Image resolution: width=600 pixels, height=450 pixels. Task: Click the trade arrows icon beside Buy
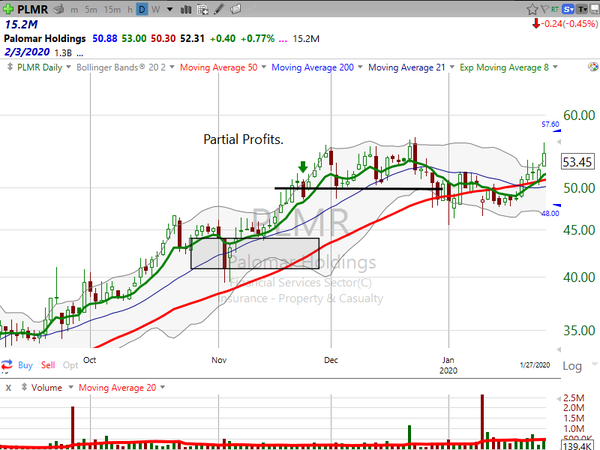[8, 367]
